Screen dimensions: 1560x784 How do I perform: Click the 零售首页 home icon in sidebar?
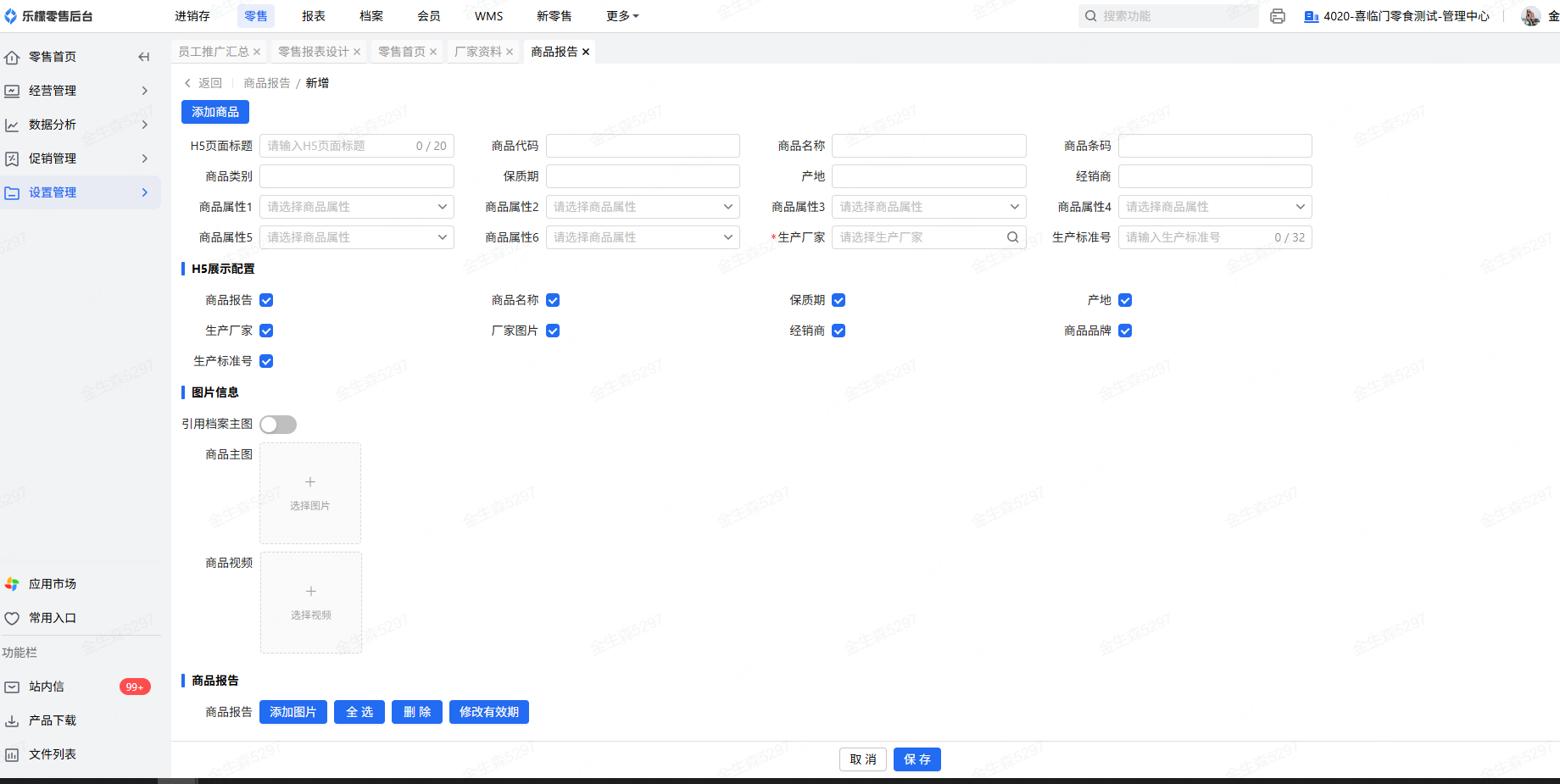[x=12, y=57]
